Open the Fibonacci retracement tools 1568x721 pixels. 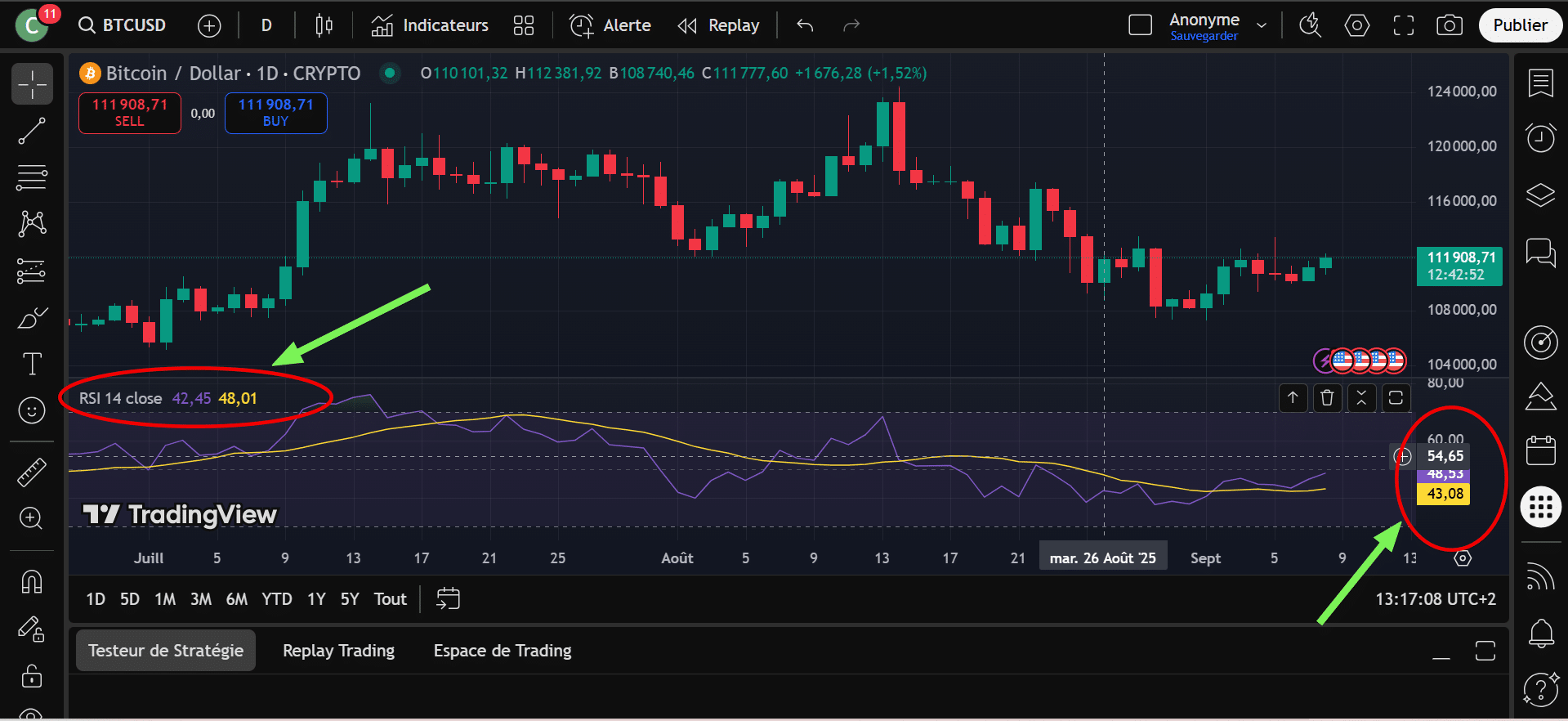coord(32,177)
